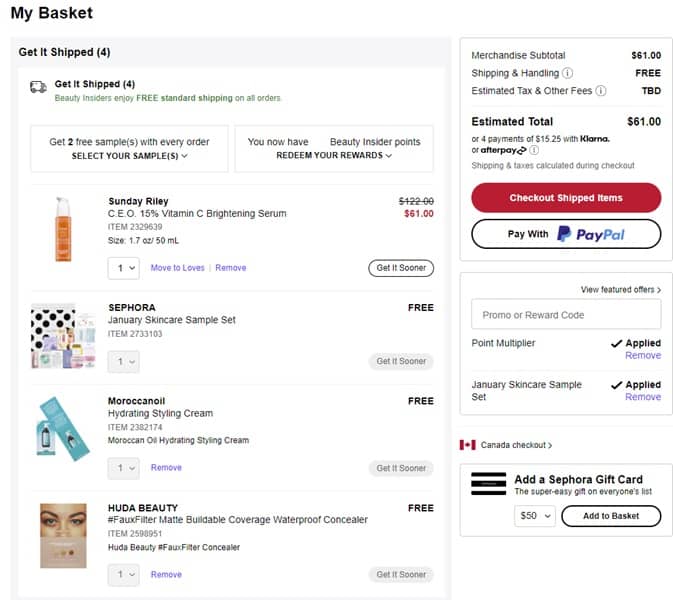The image size is (673, 600).
Task: Open the Huda Beauty concealer thumbnail
Action: click(x=64, y=536)
